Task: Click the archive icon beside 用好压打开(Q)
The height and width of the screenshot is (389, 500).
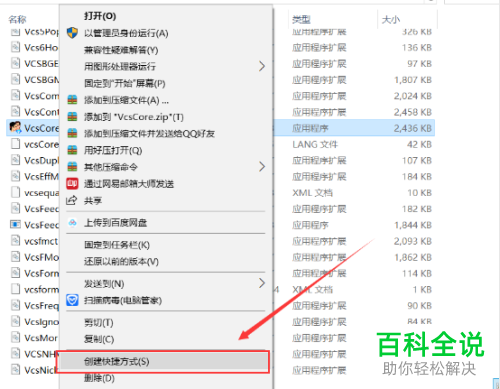Action: 72,150
